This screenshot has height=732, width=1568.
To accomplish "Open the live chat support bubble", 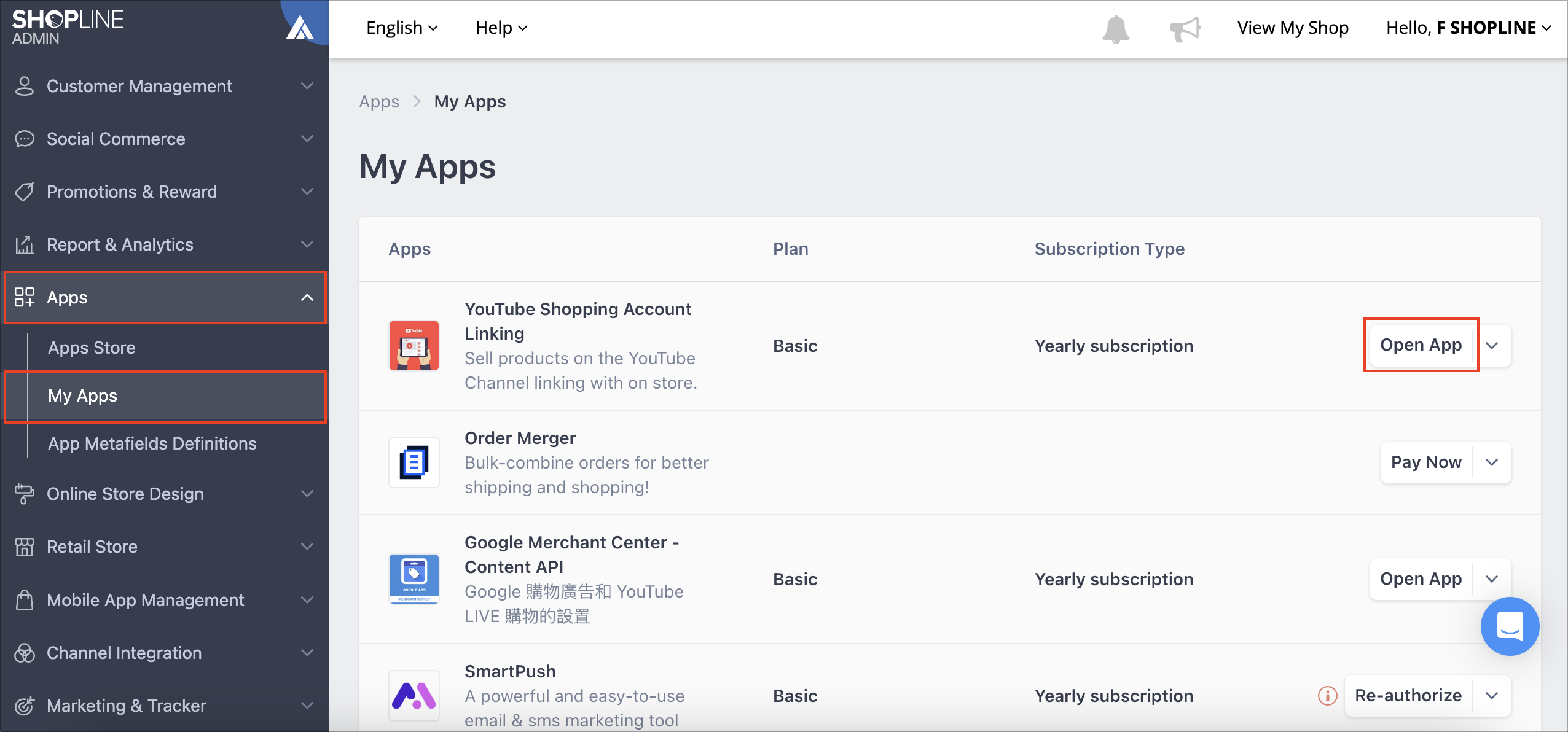I will 1510,626.
